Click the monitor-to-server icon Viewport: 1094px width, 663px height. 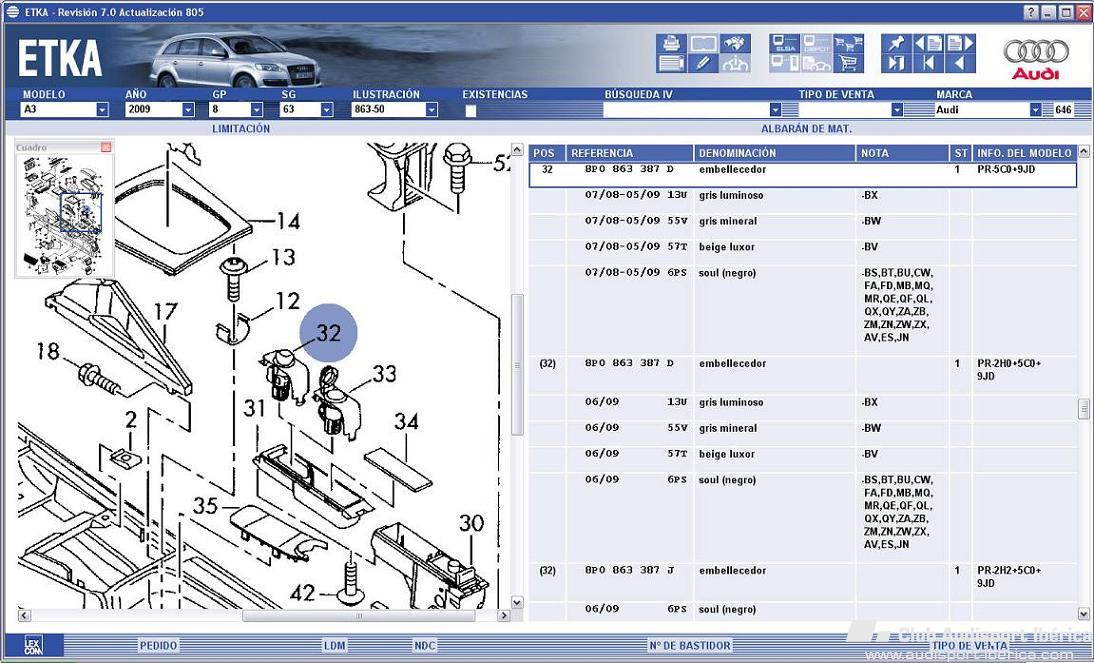[784, 64]
